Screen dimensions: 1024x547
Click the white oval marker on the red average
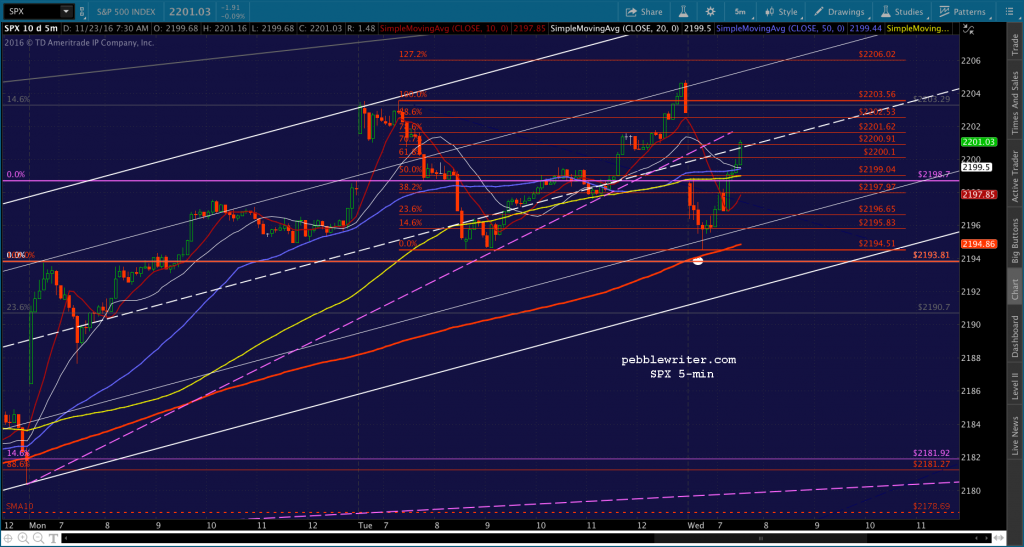(697, 261)
